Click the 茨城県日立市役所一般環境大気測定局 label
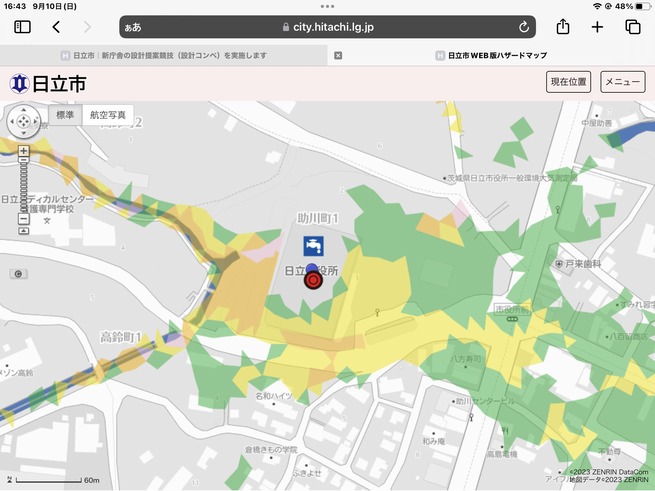This screenshot has width=655, height=491. (x=512, y=178)
